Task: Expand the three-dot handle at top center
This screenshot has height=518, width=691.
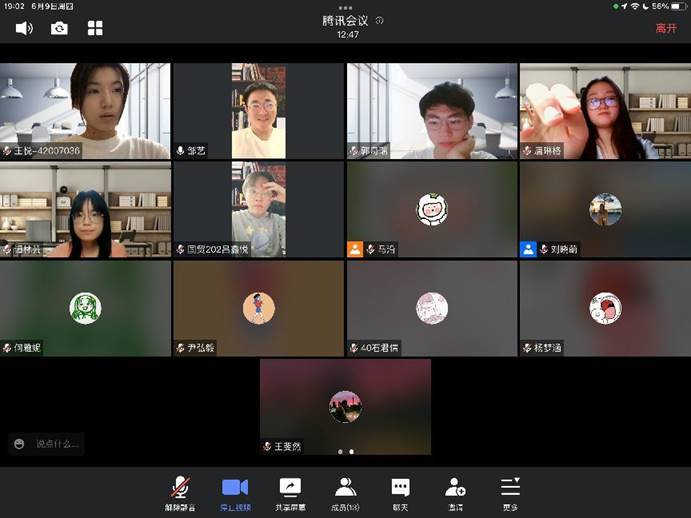Action: pos(345,7)
